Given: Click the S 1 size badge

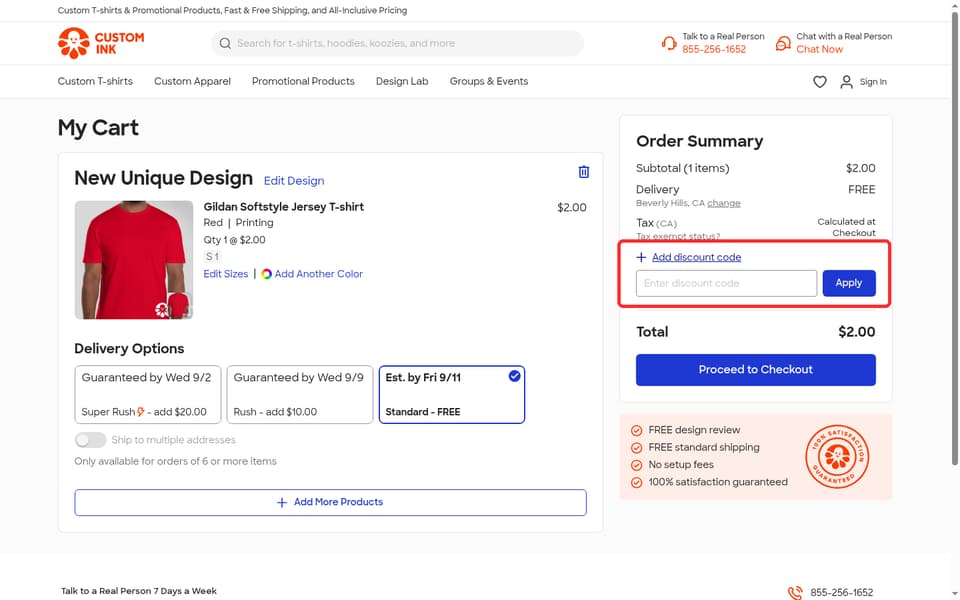Looking at the screenshot, I should pos(212,257).
